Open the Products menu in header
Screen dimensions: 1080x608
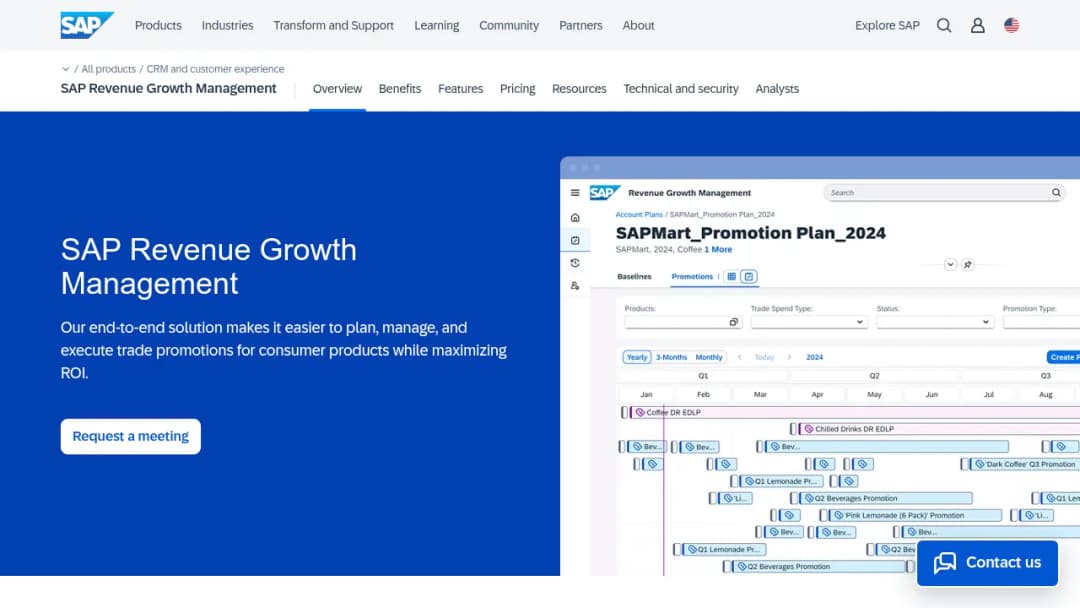[x=158, y=25]
